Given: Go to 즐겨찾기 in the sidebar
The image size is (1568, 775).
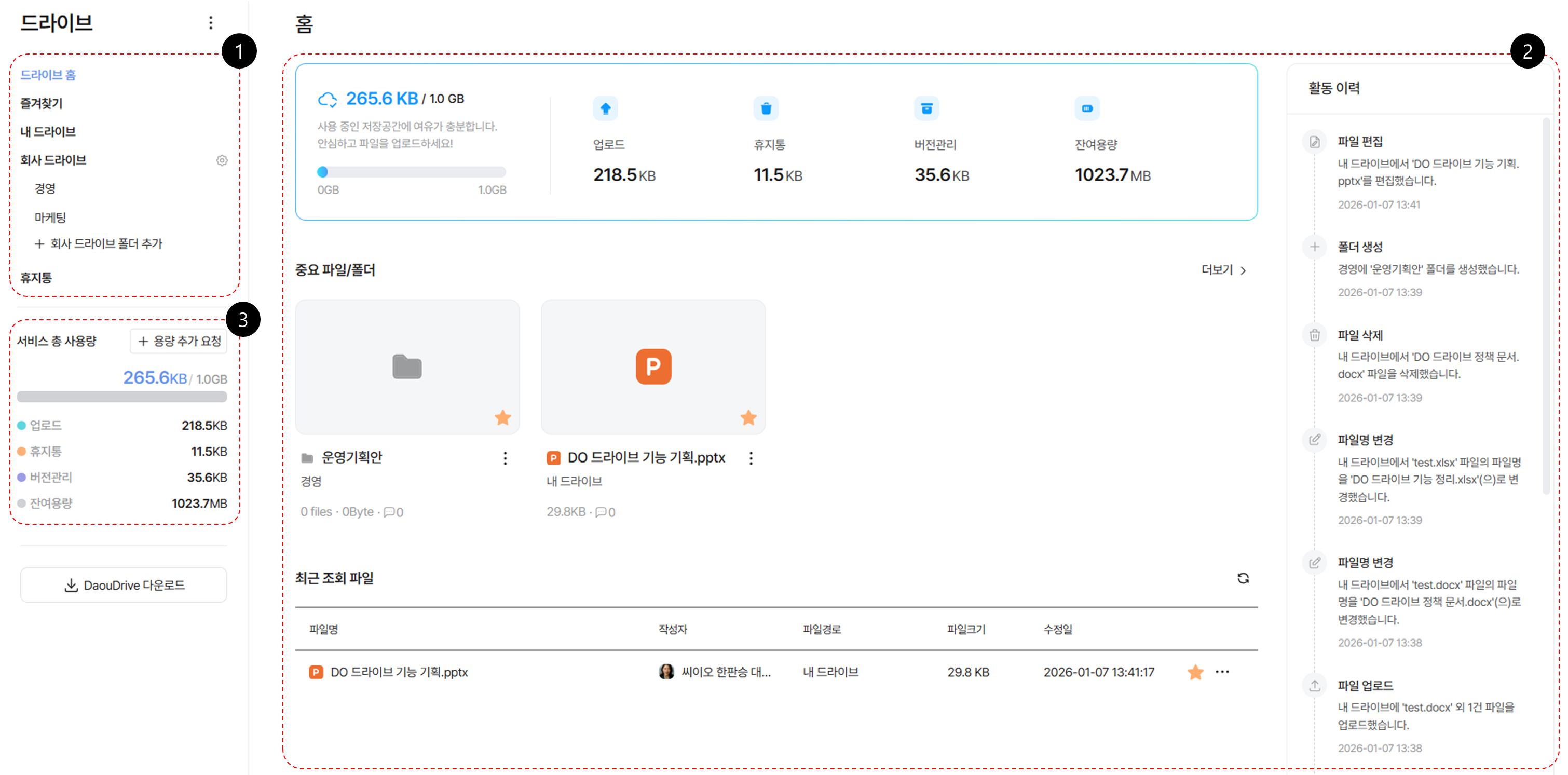Looking at the screenshot, I should (x=42, y=103).
